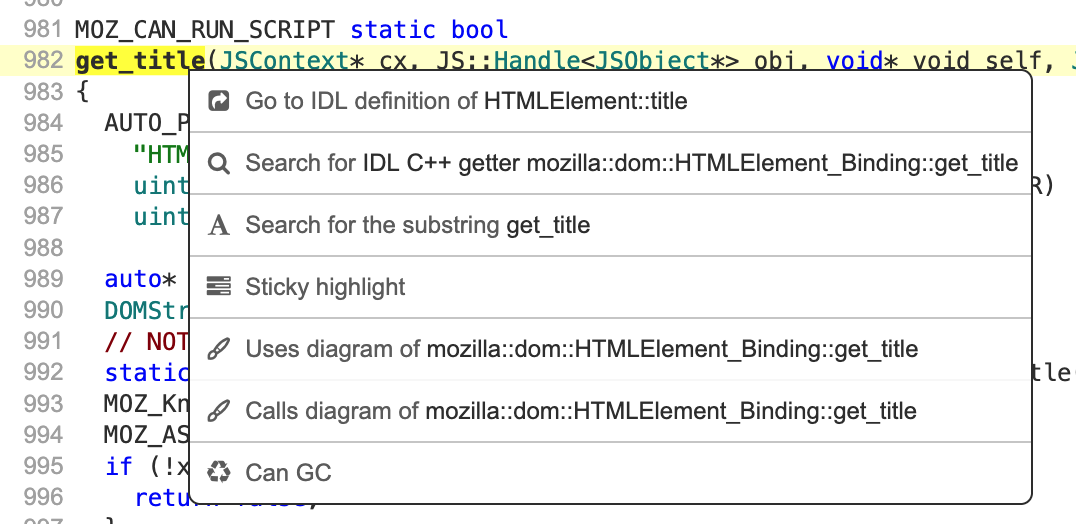Open Calls diagram of HTMLElement_Binding::get_title
This screenshot has height=524, width=1076.
580,411
